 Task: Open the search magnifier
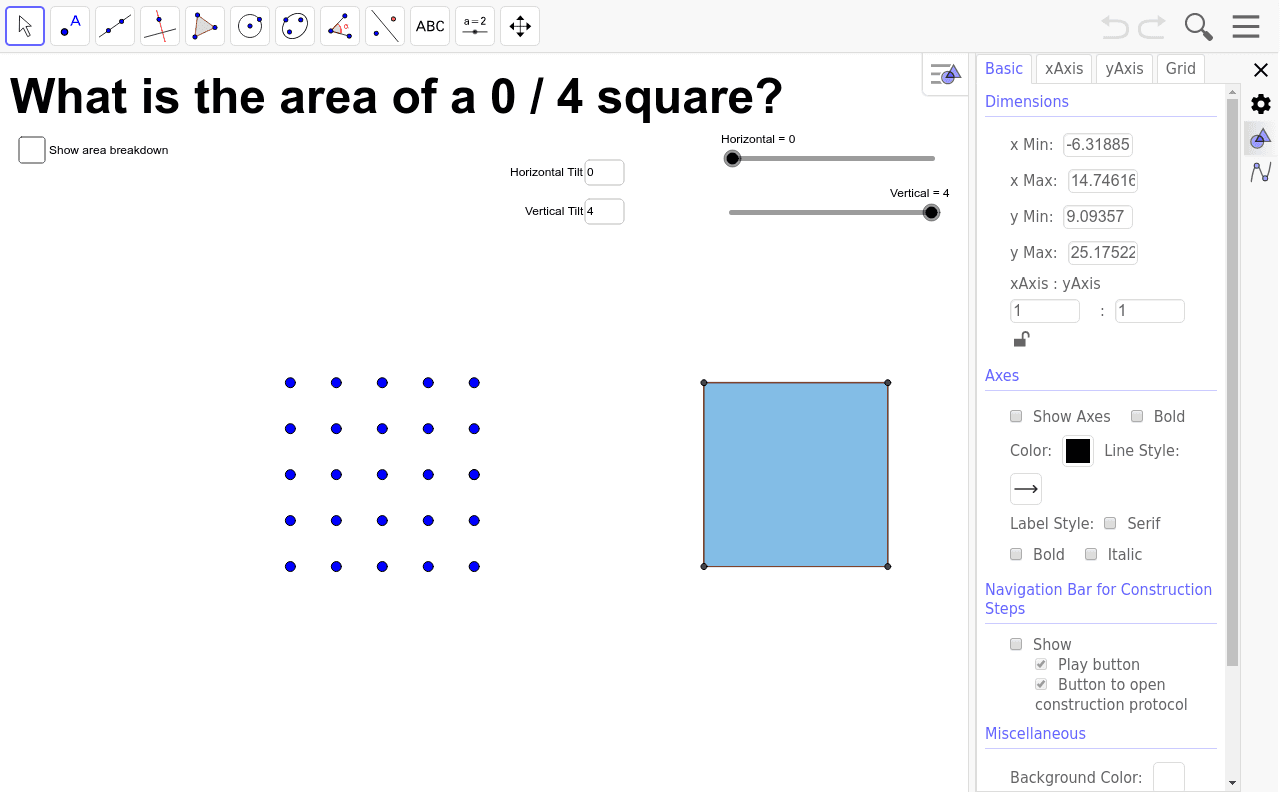(x=1198, y=27)
